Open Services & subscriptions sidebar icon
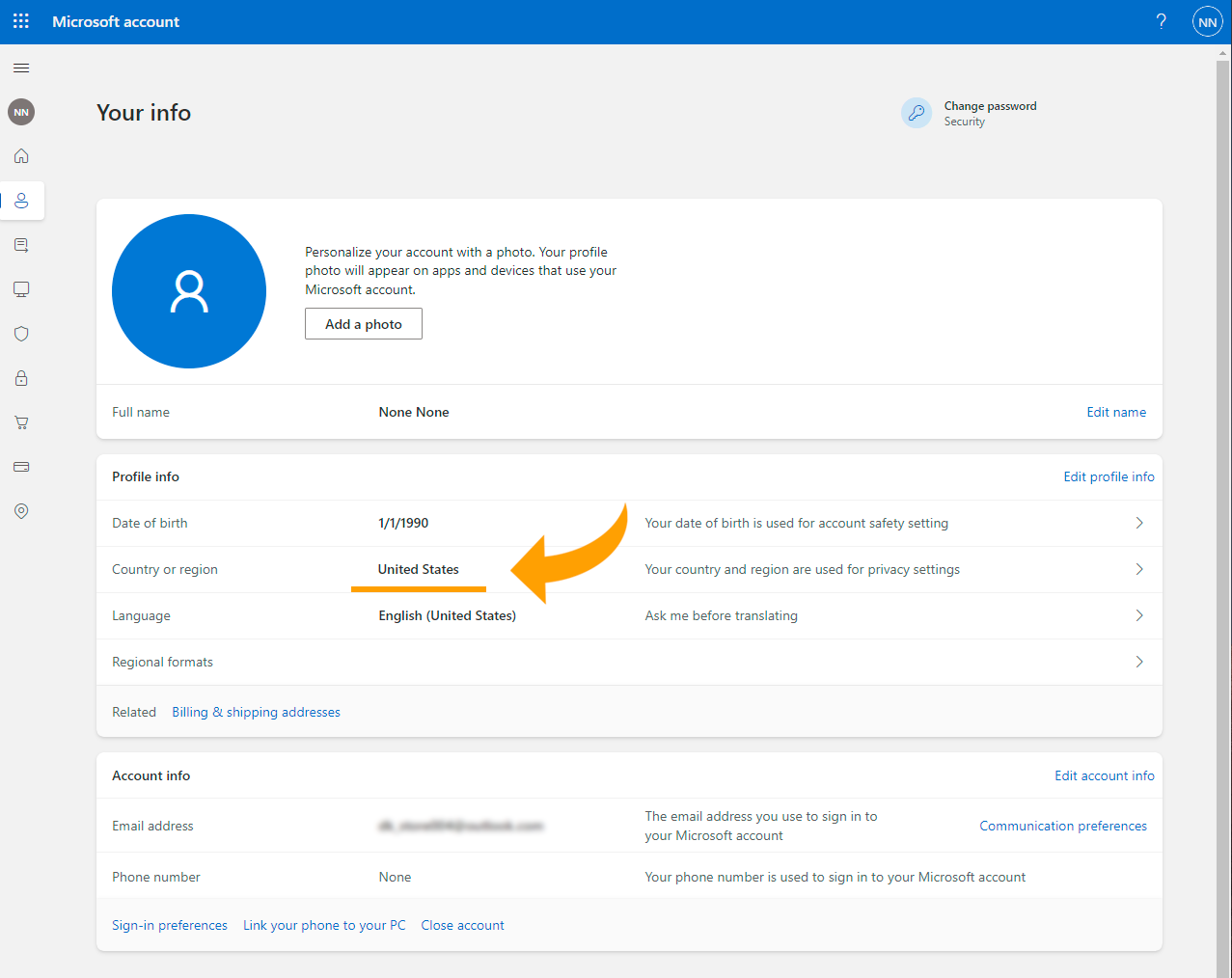 [x=21, y=245]
